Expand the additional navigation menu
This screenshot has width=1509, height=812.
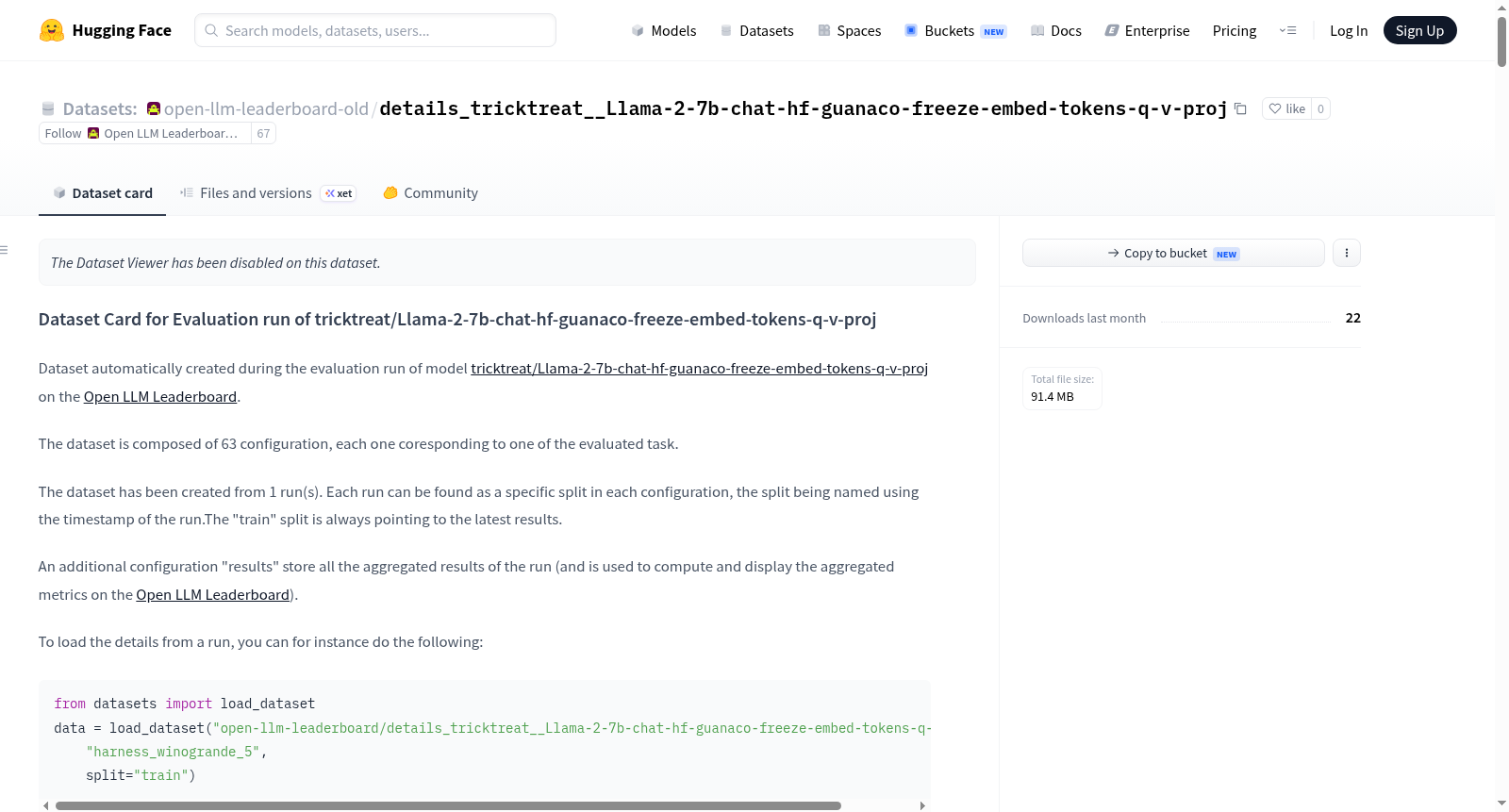(x=1287, y=31)
